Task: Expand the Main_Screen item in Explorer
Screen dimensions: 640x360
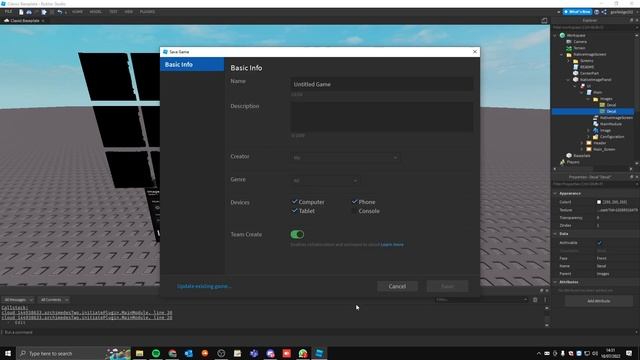Action: [582, 149]
